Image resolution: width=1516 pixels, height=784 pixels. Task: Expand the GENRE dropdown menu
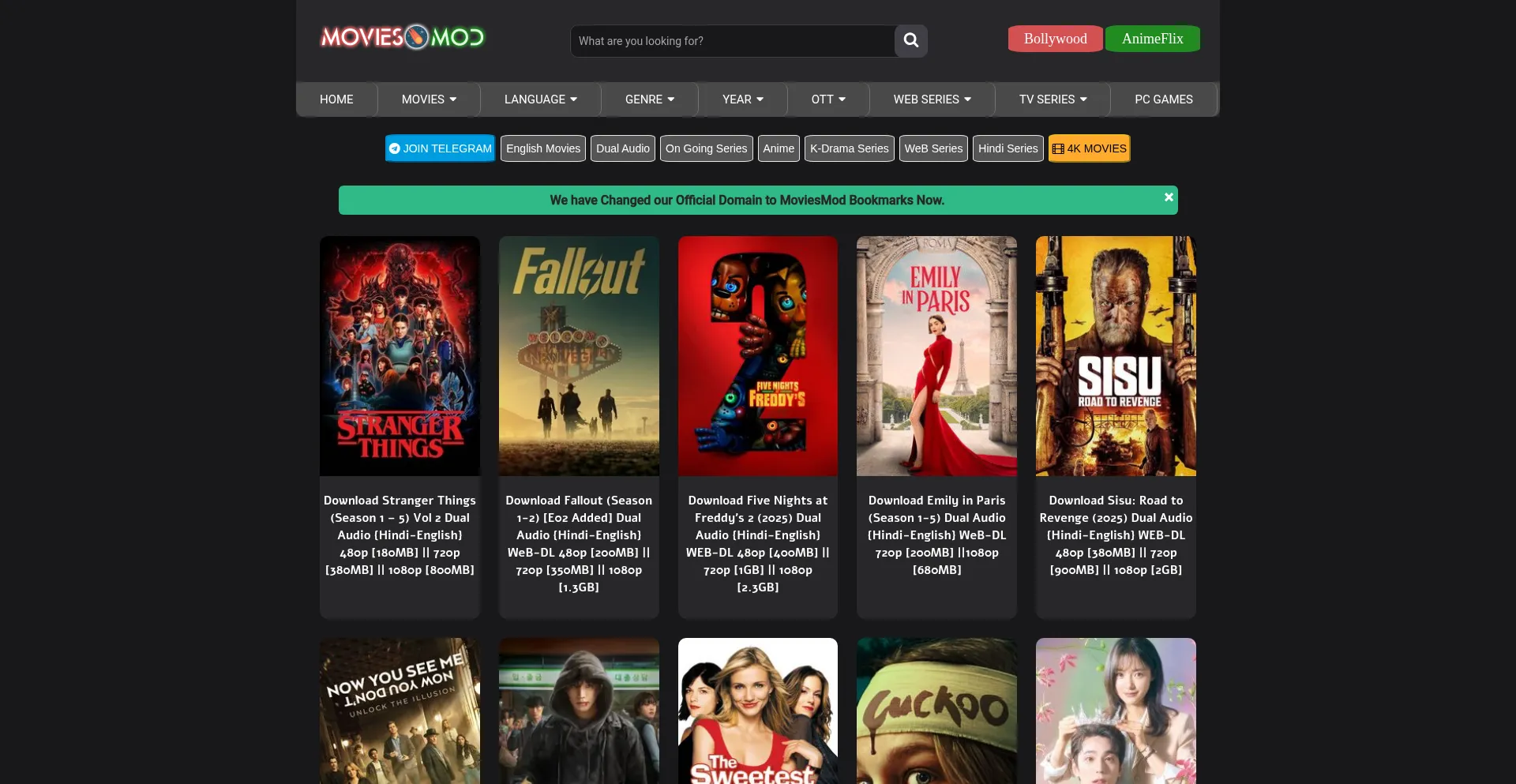tap(650, 99)
